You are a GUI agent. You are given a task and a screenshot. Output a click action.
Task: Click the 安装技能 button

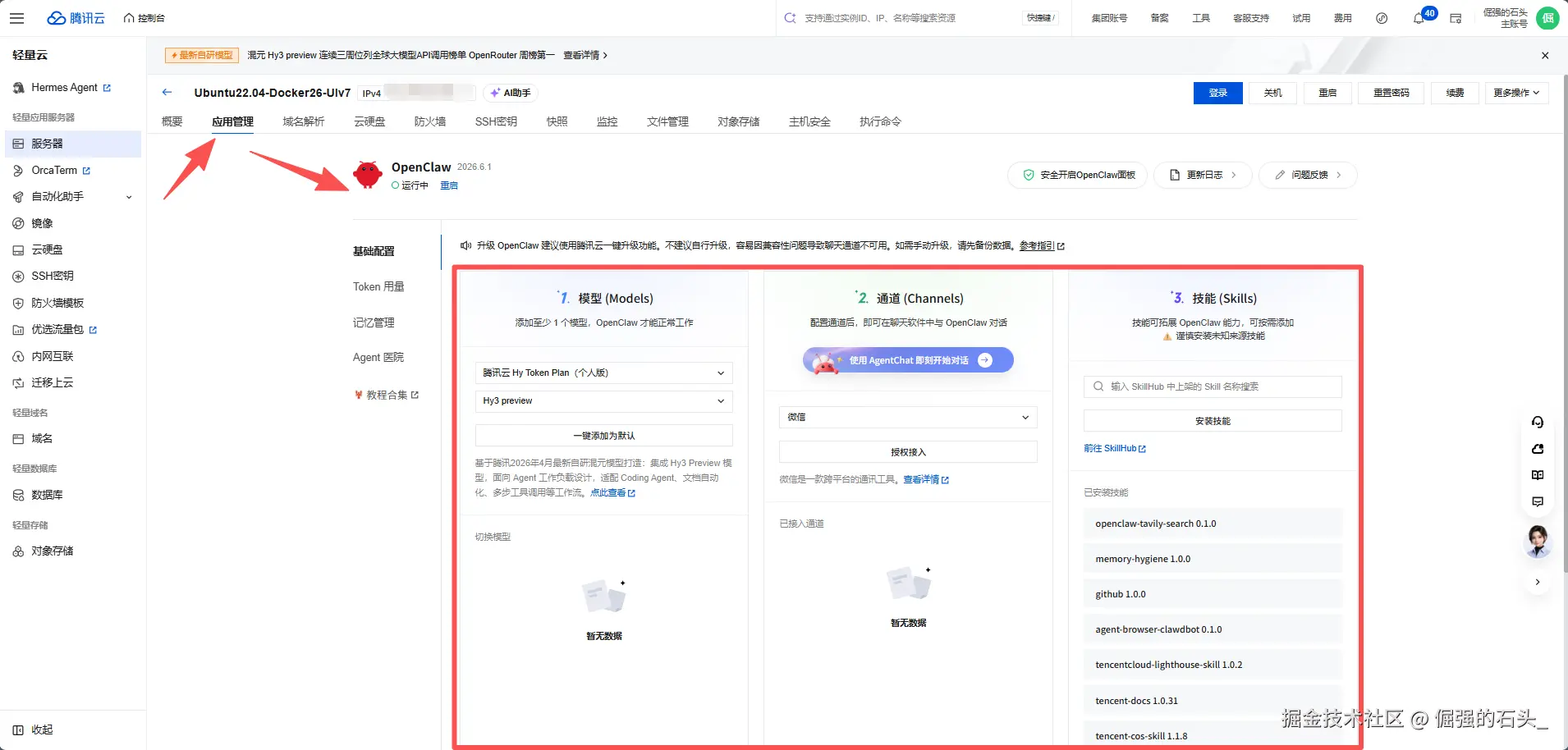(1213, 421)
